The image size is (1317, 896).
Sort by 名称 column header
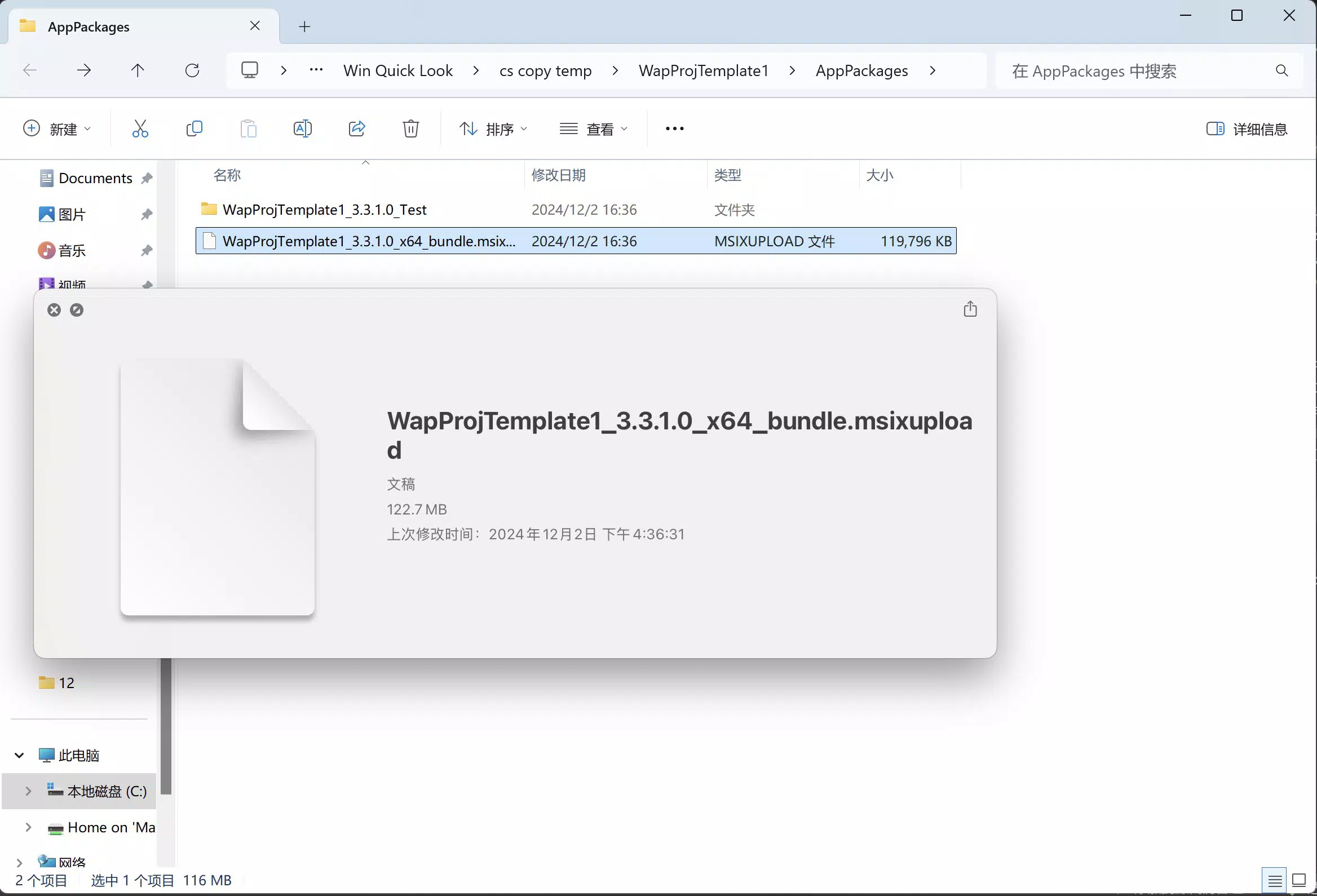tap(227, 175)
